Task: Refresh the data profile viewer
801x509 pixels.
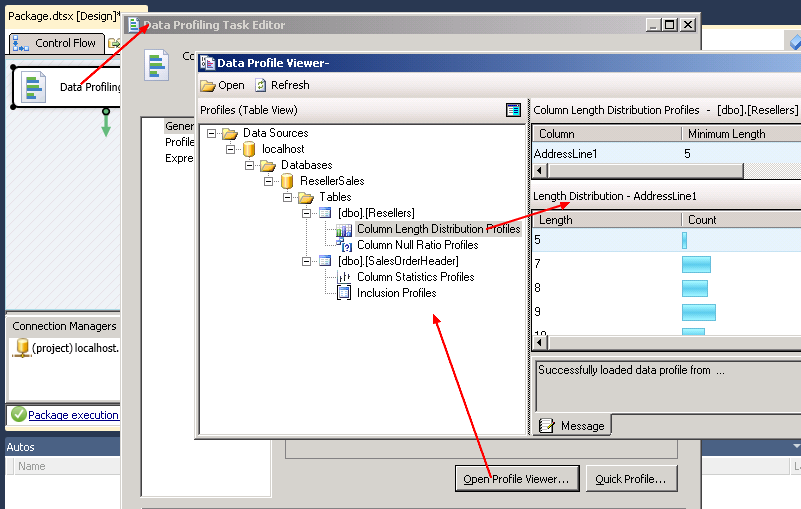Action: coord(282,85)
